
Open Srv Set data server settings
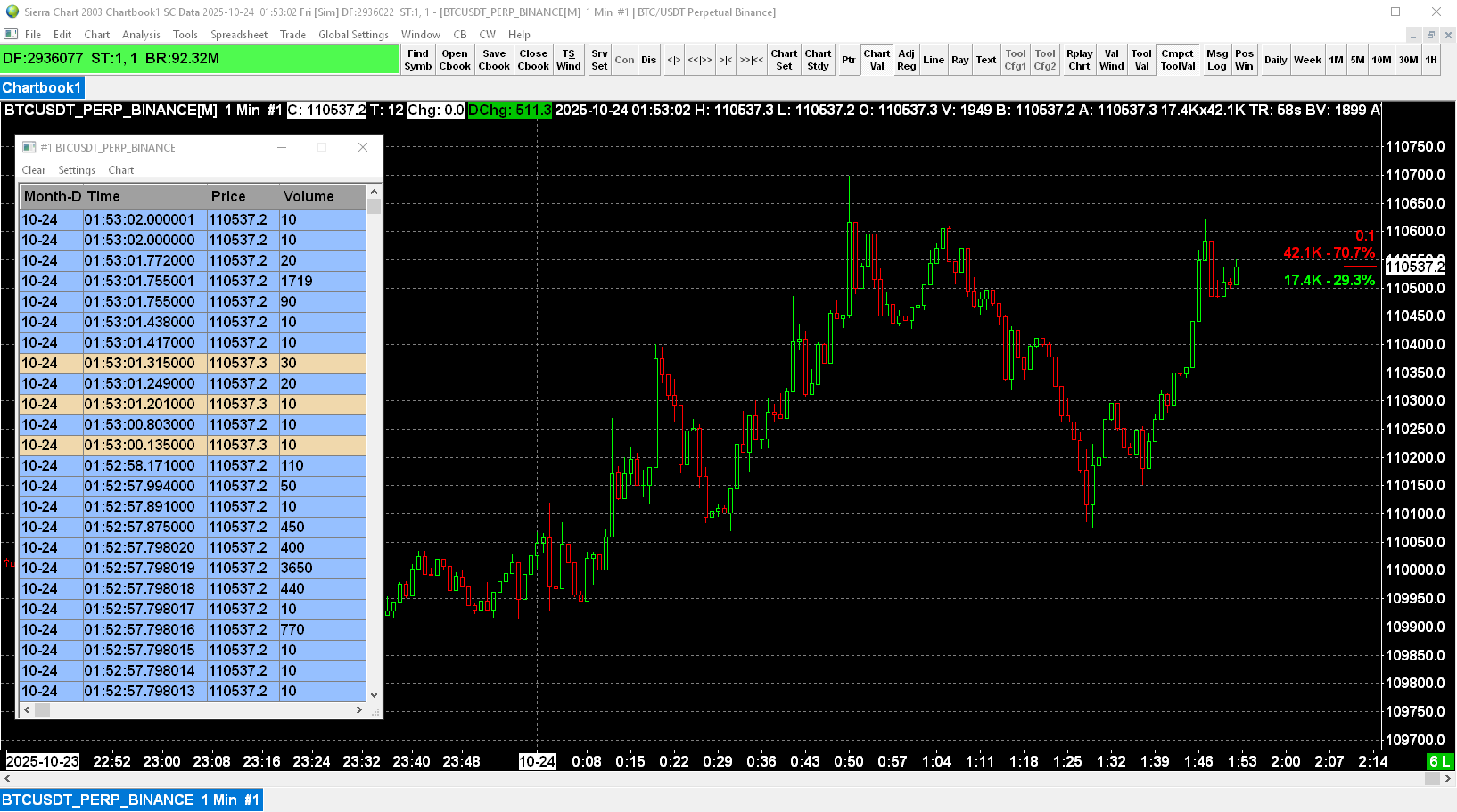(x=599, y=60)
